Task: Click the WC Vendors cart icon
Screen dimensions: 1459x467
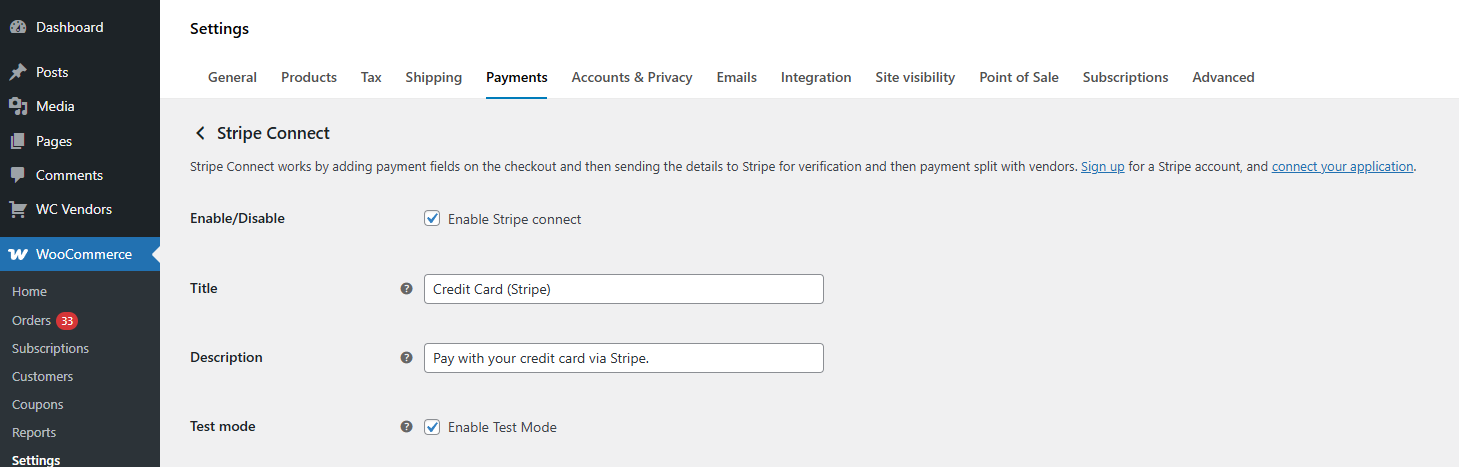Action: point(18,209)
